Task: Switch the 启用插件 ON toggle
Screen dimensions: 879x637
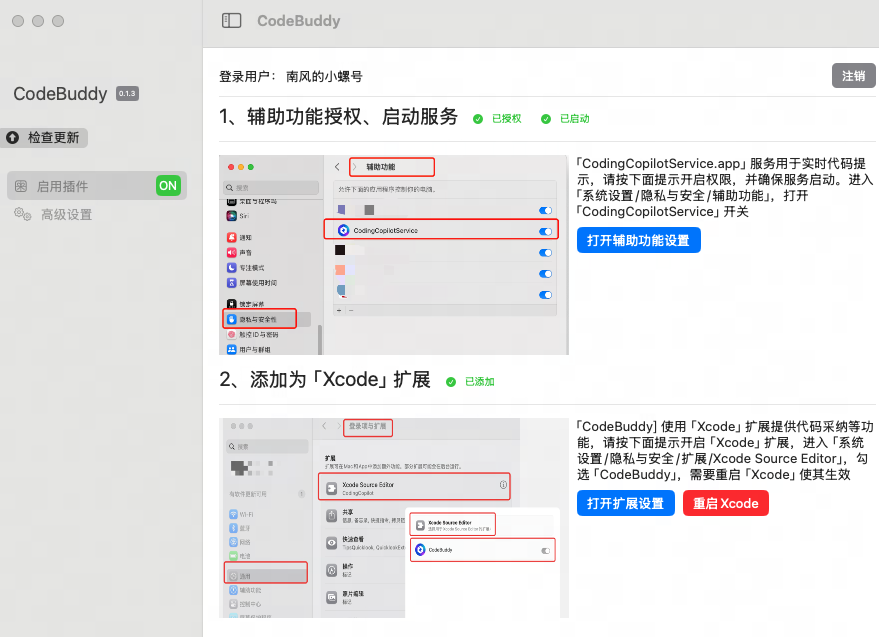Action: tap(168, 186)
